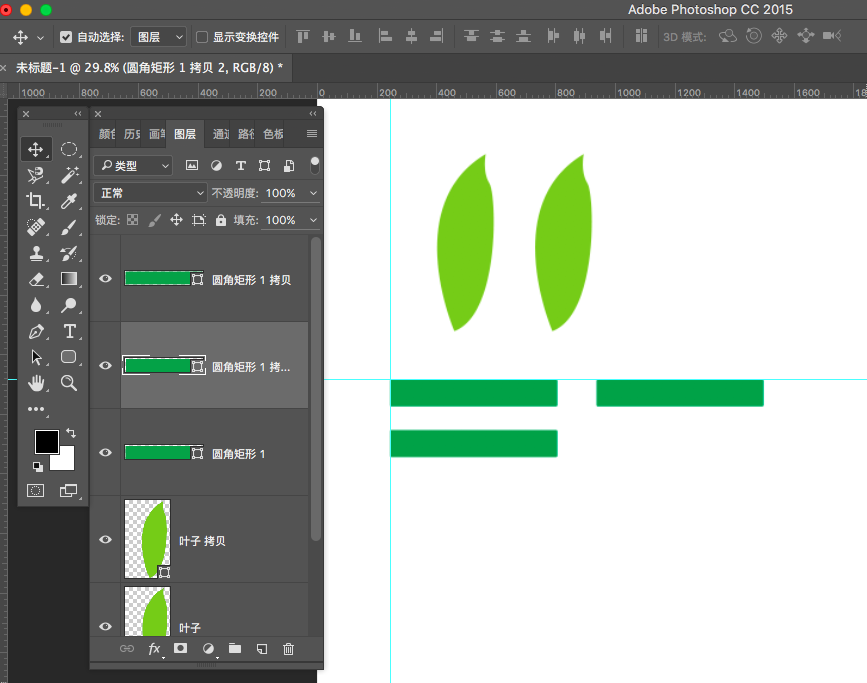Select the Move tool in toolbox
867x683 pixels.
click(x=36, y=149)
